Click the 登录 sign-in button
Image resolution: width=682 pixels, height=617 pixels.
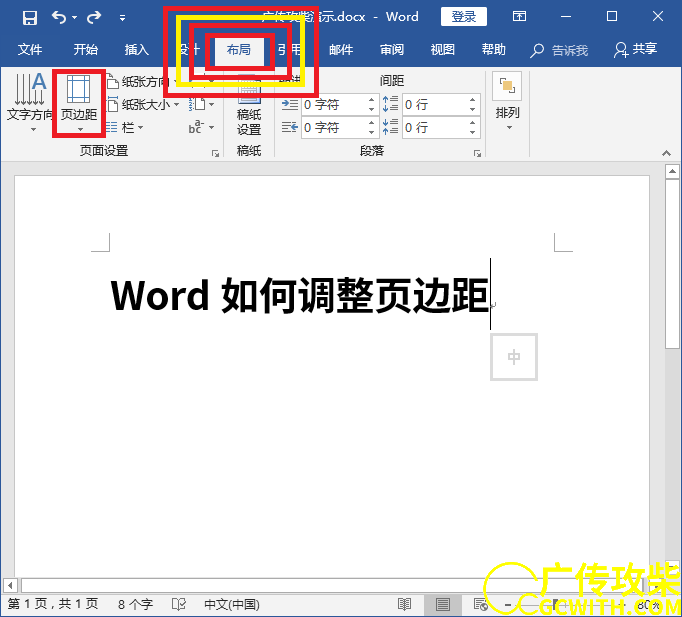[x=464, y=17]
